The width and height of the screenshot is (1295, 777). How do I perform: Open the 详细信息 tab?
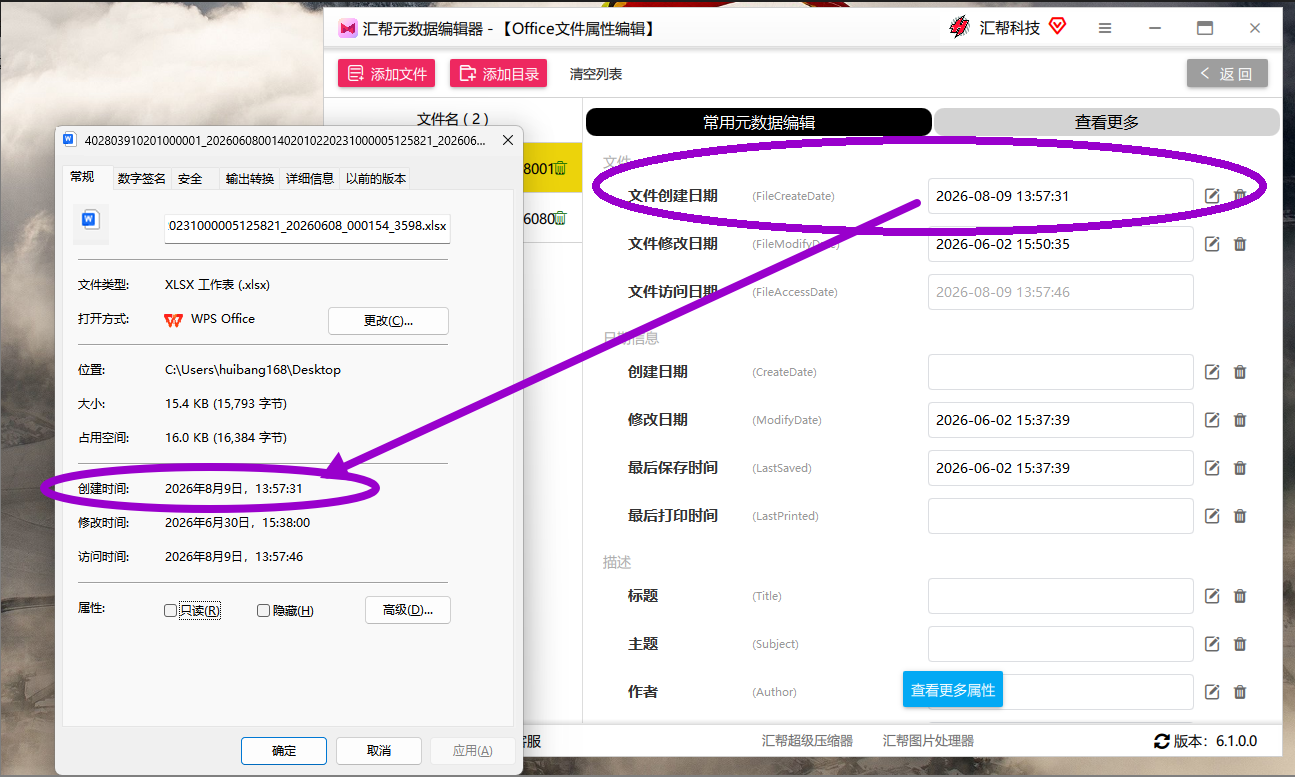coord(310,179)
